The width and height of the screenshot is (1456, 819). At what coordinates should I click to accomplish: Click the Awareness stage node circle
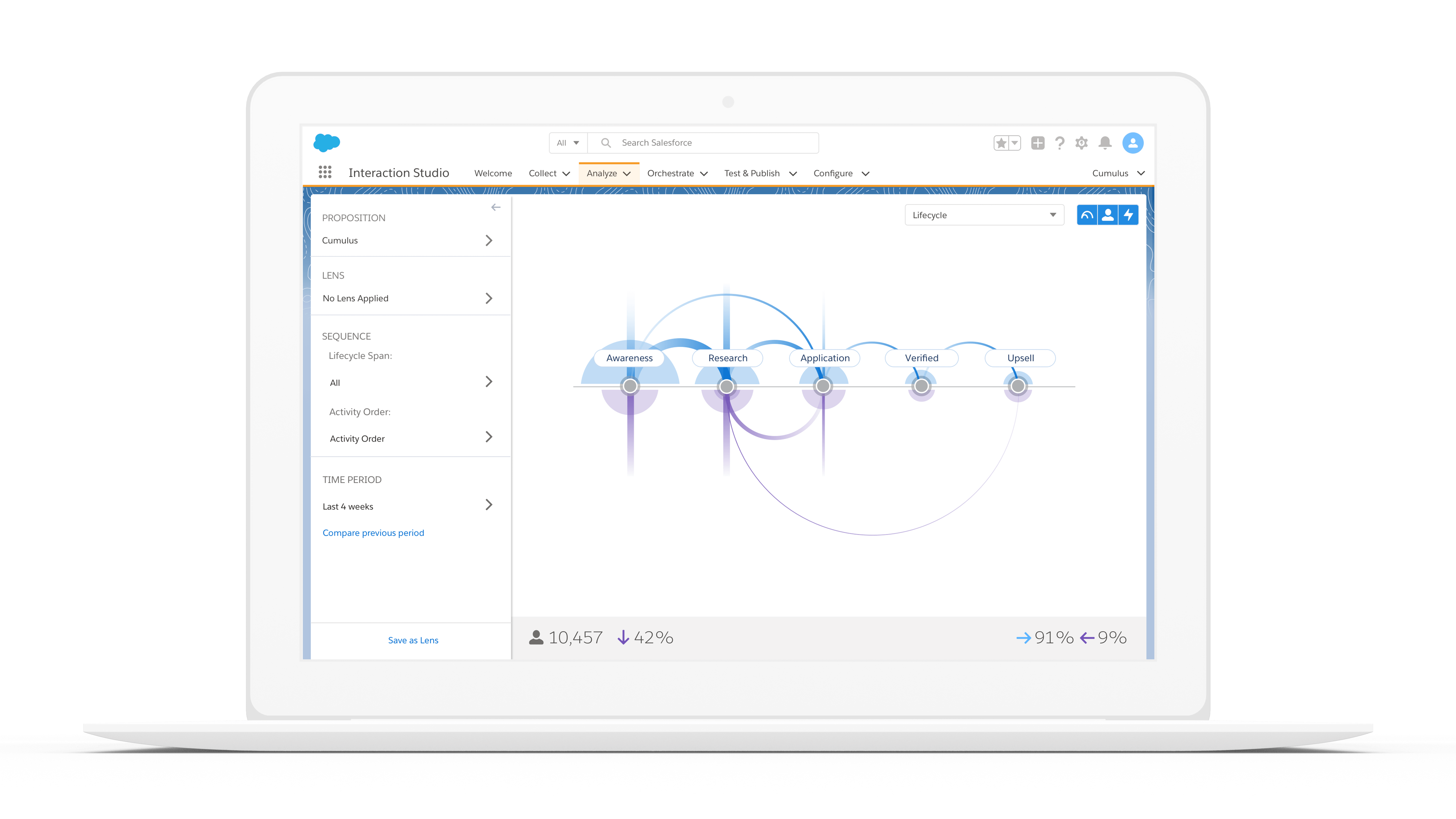(x=630, y=386)
